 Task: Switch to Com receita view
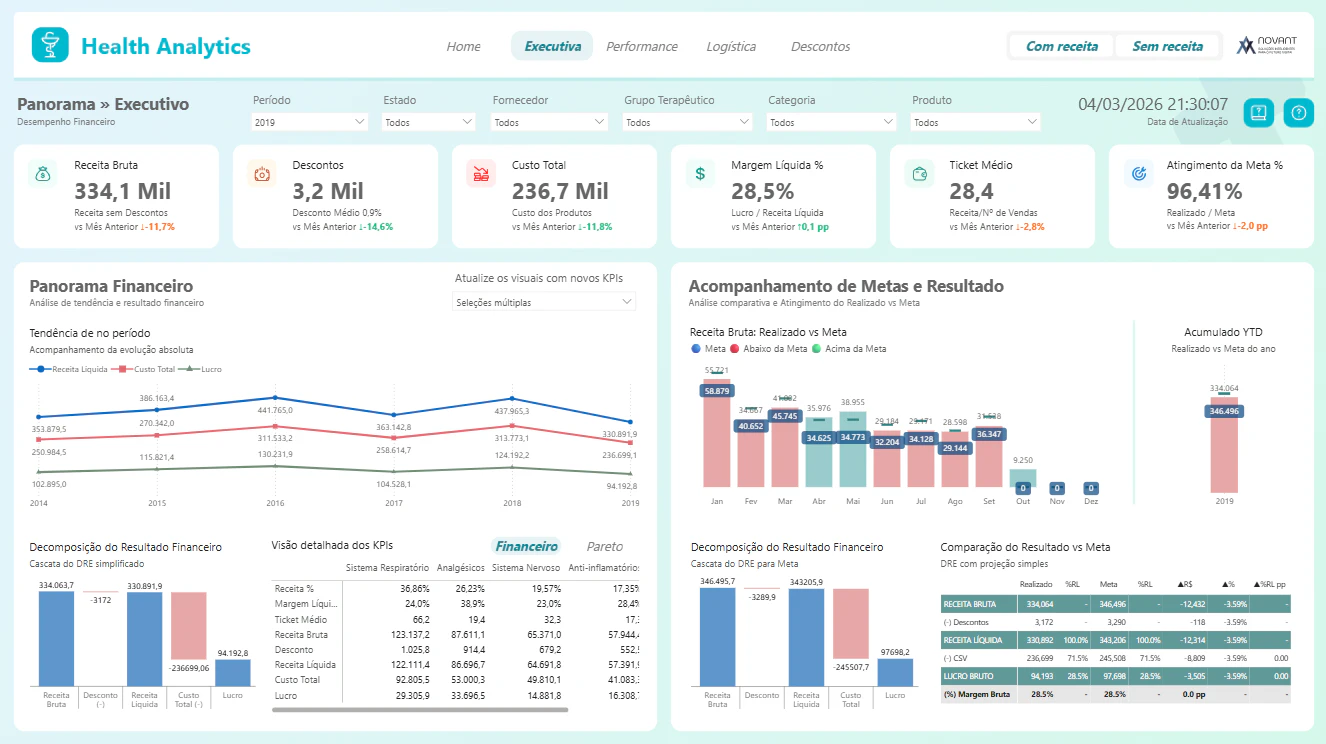(1062, 46)
